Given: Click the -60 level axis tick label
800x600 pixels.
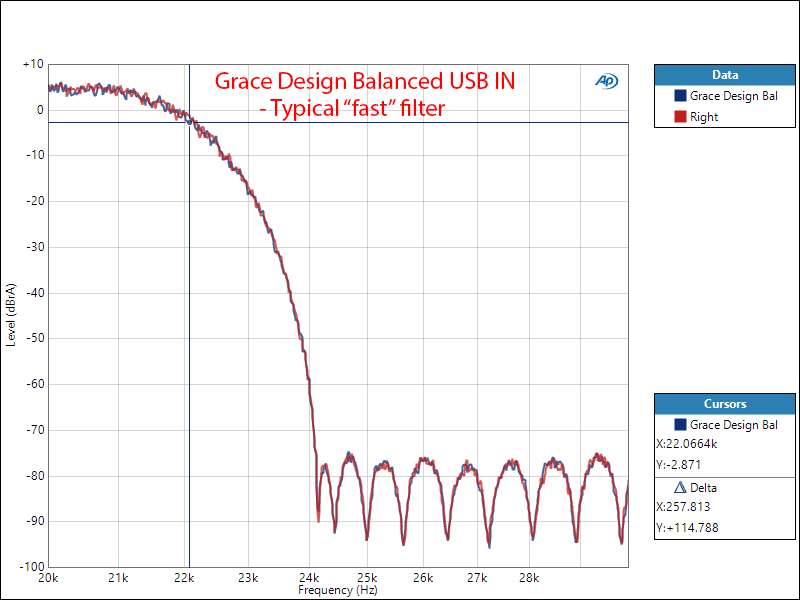Looking at the screenshot, I should [x=35, y=384].
